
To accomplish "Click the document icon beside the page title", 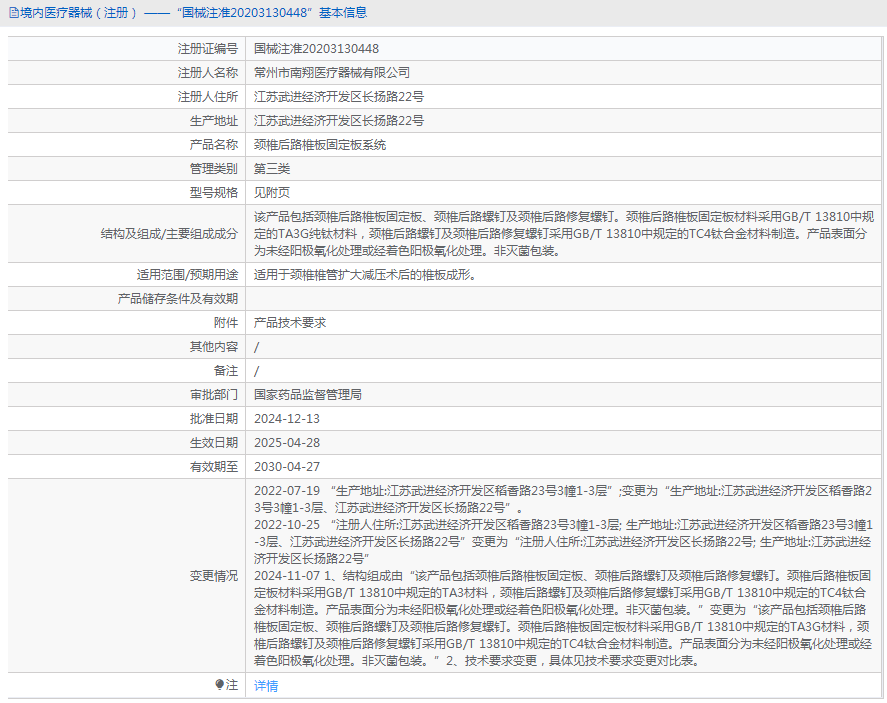I will [14, 12].
